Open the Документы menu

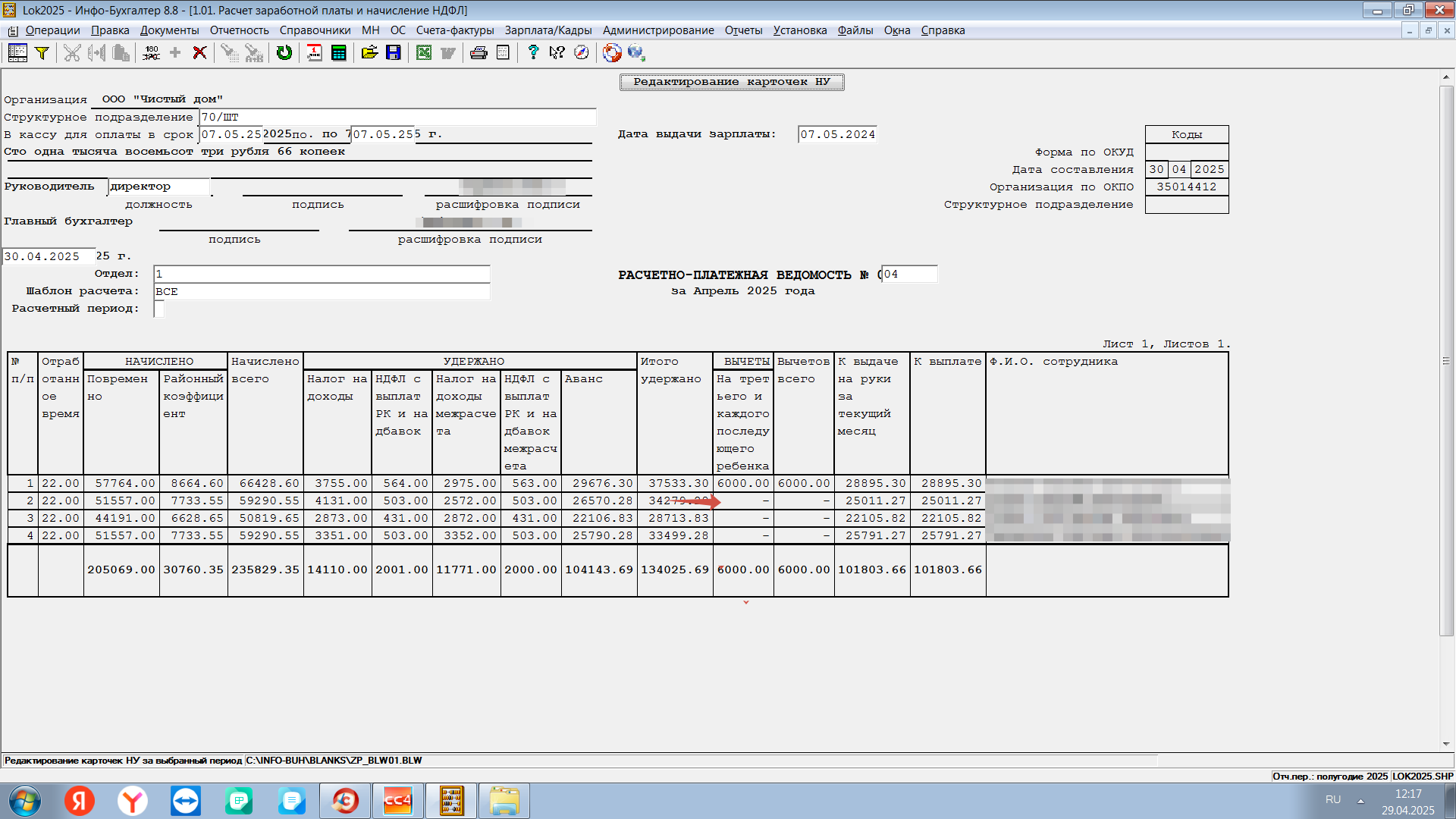169,30
